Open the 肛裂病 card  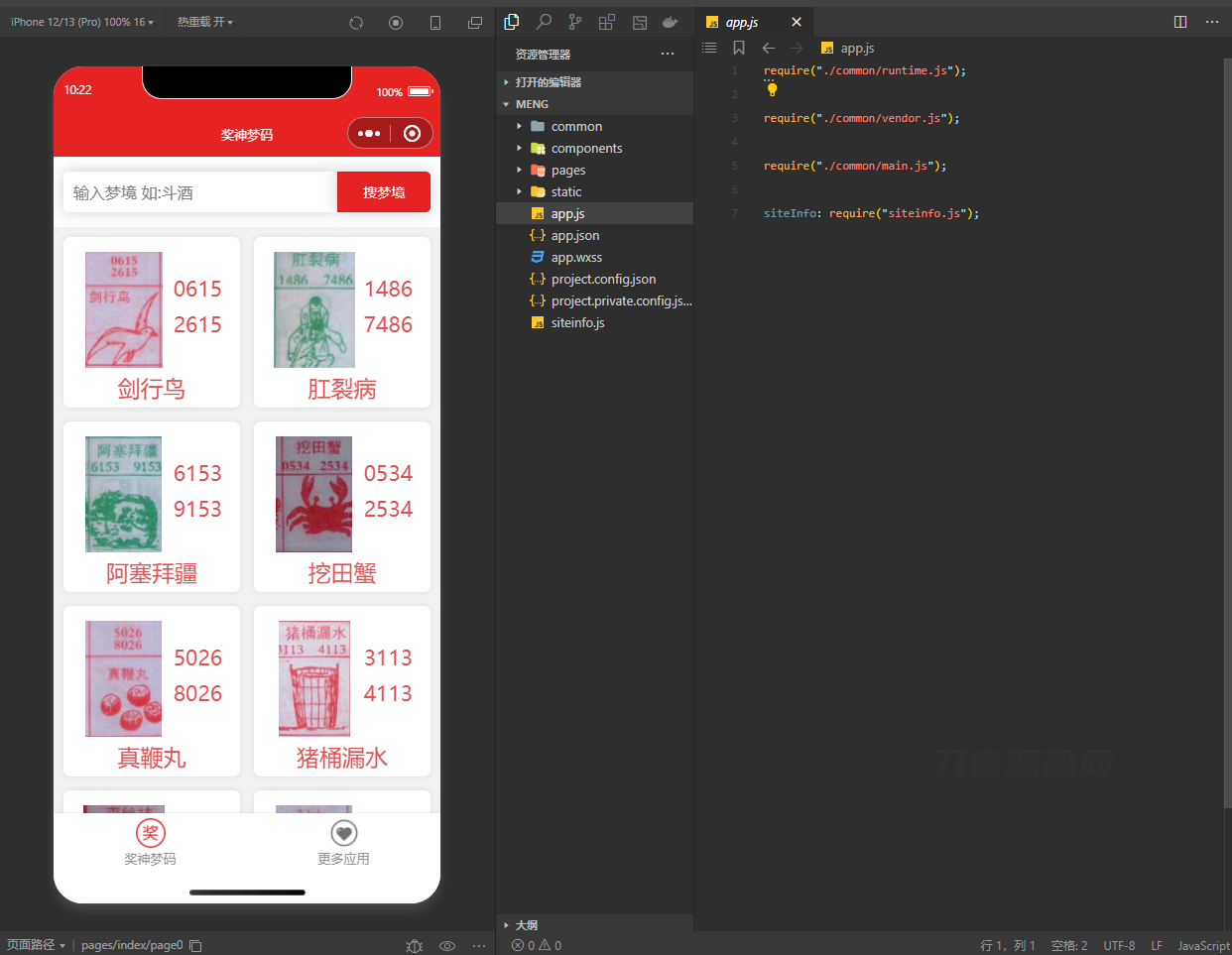point(342,322)
